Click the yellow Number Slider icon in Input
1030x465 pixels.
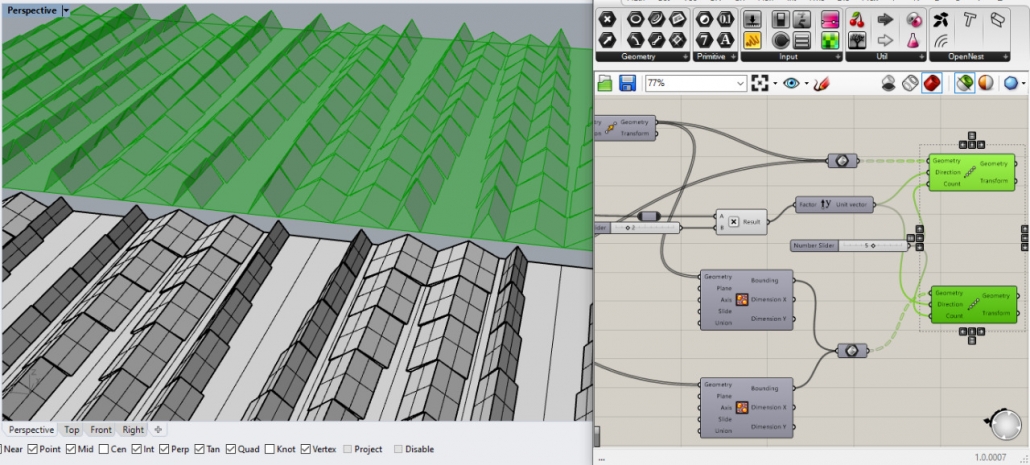(x=753, y=41)
